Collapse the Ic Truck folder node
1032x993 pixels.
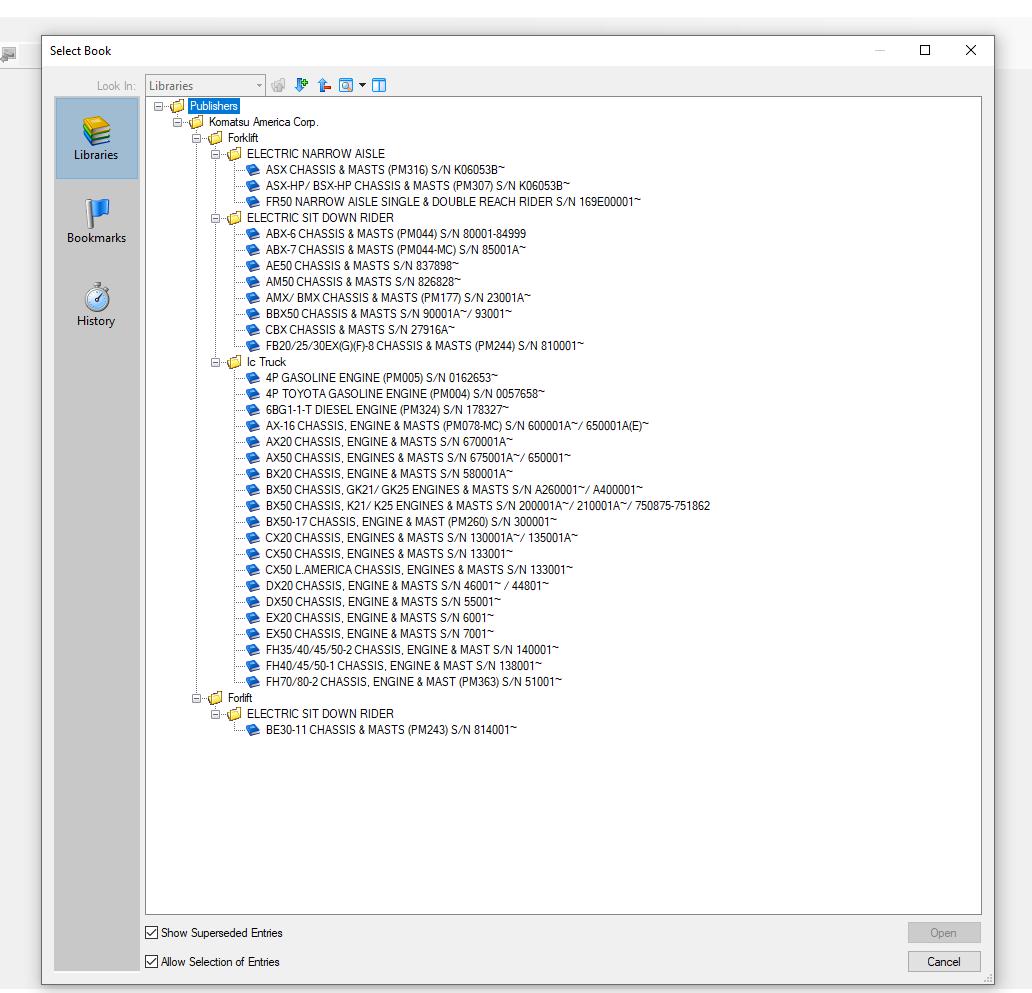coord(216,362)
